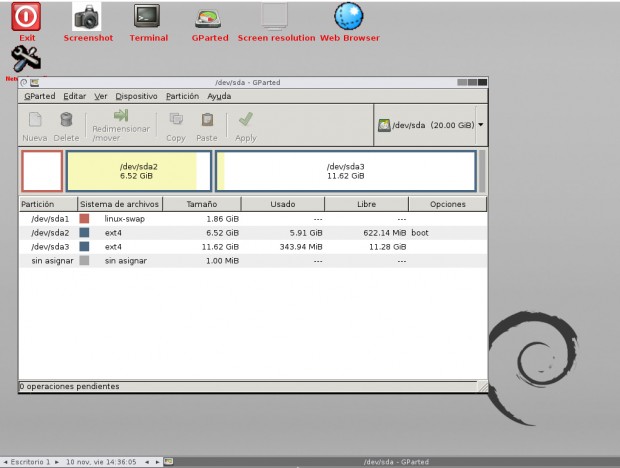
Task: Click the 622.14 MiB free value
Action: point(384,233)
